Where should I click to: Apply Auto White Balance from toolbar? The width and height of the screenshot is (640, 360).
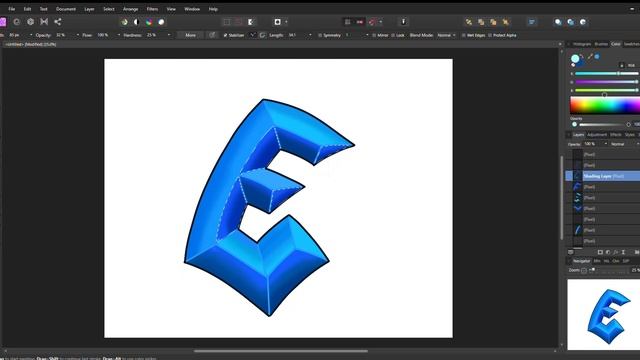(162, 22)
